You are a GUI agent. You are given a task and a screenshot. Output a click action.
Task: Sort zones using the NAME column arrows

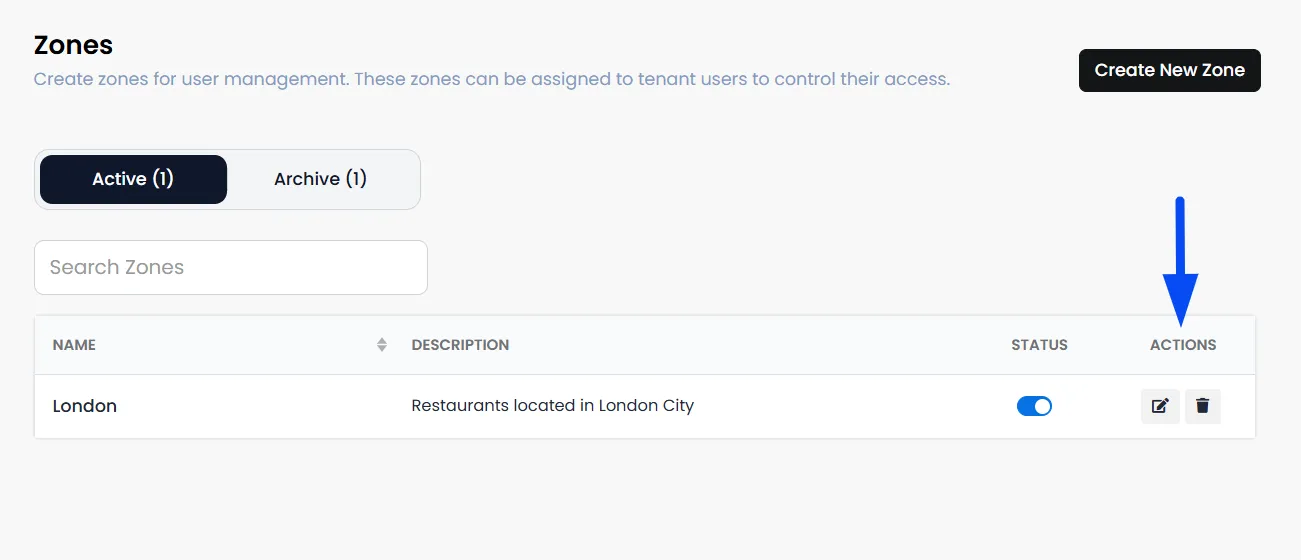381,345
